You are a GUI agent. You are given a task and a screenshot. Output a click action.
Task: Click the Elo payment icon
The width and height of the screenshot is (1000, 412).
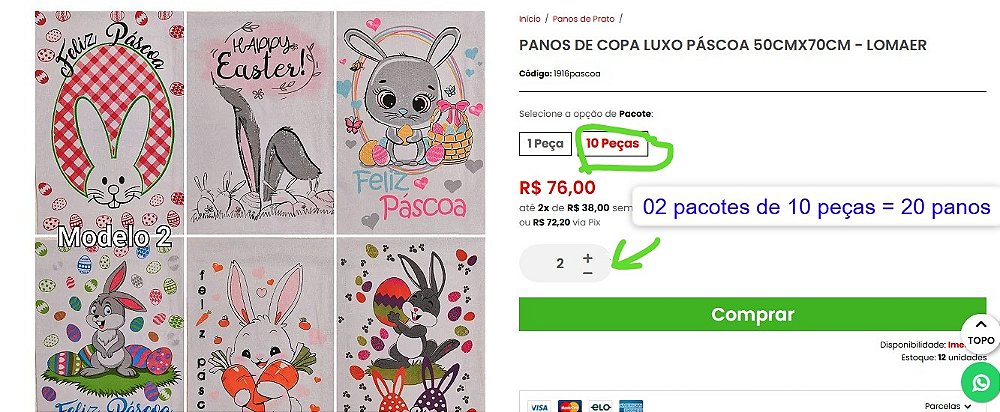tap(600, 407)
